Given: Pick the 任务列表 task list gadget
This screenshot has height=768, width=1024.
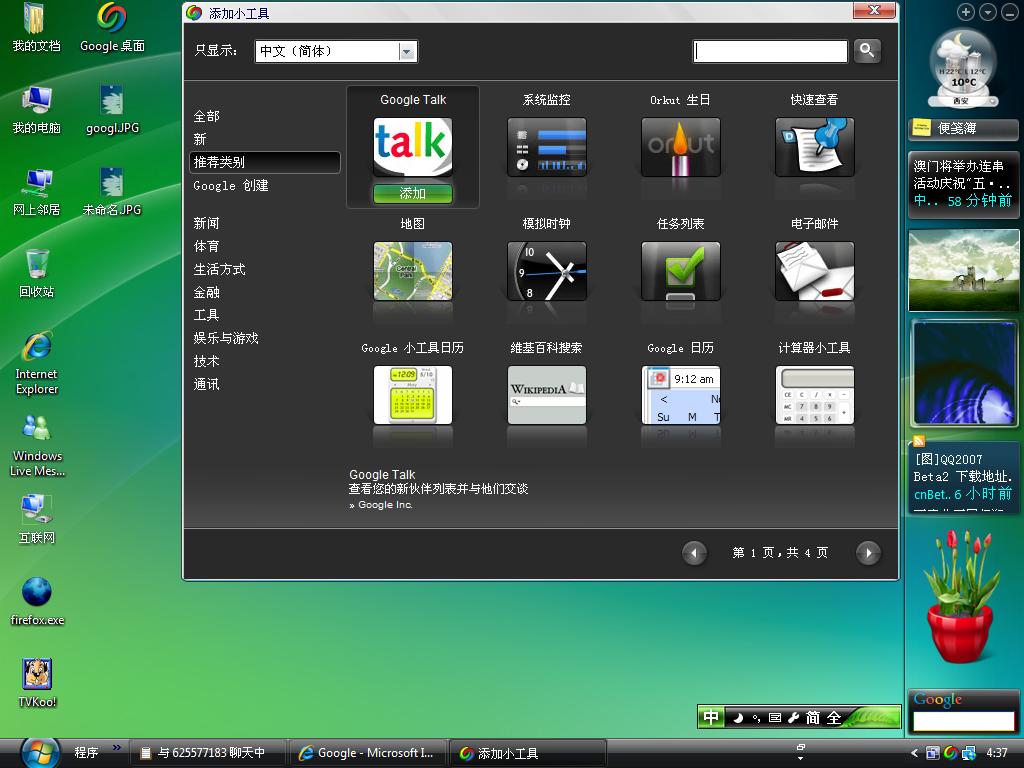Looking at the screenshot, I should click(680, 271).
